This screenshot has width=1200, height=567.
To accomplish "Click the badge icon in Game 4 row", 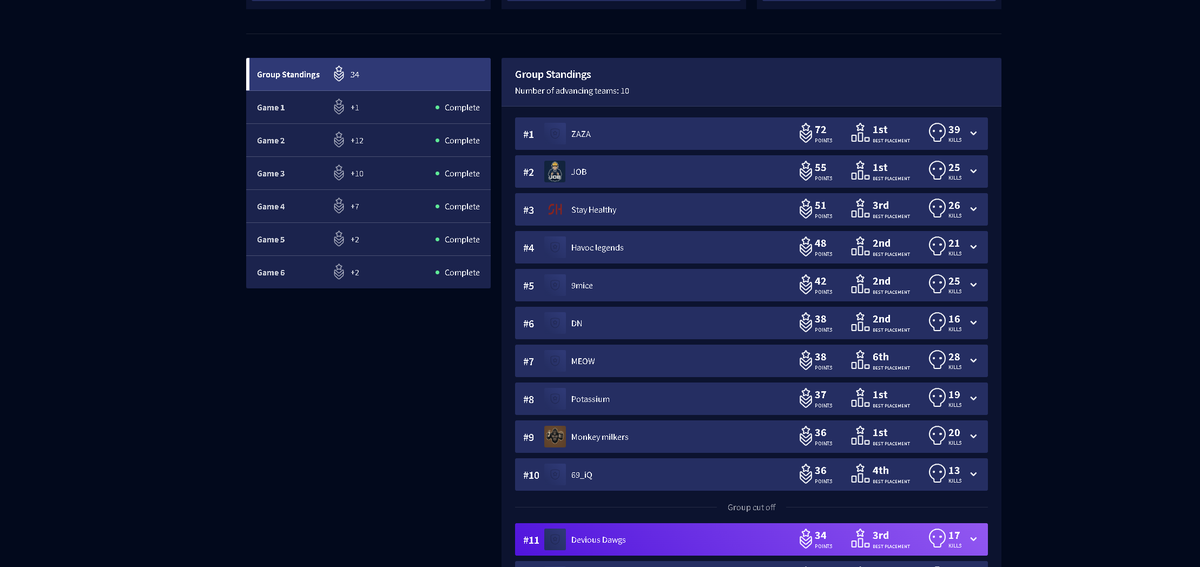I will (x=339, y=206).
